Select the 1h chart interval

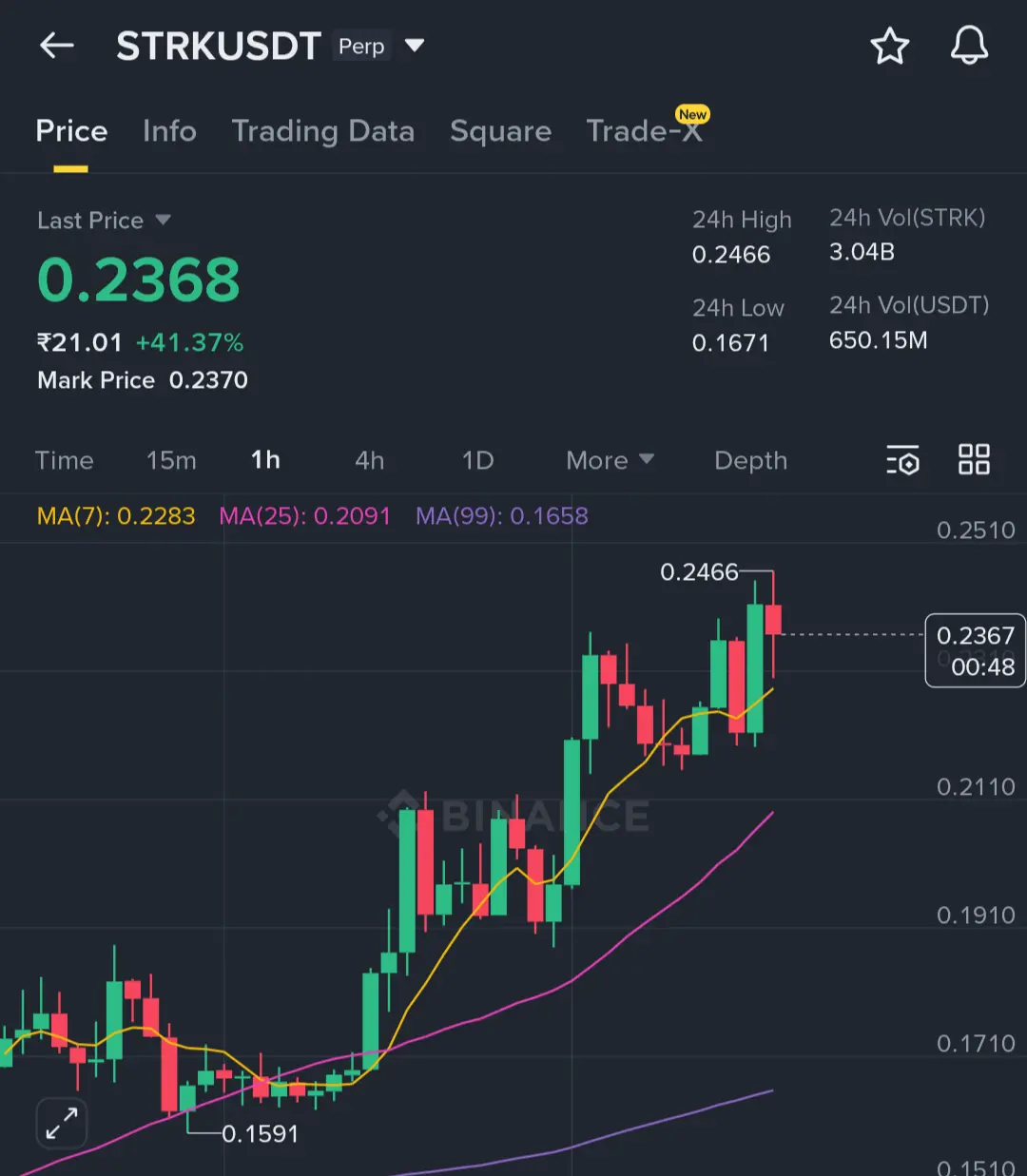tap(265, 460)
